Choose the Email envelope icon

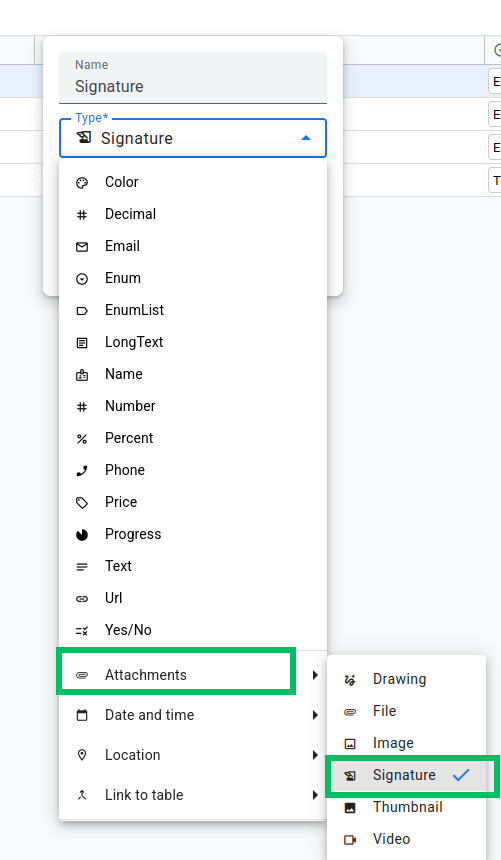click(82, 247)
